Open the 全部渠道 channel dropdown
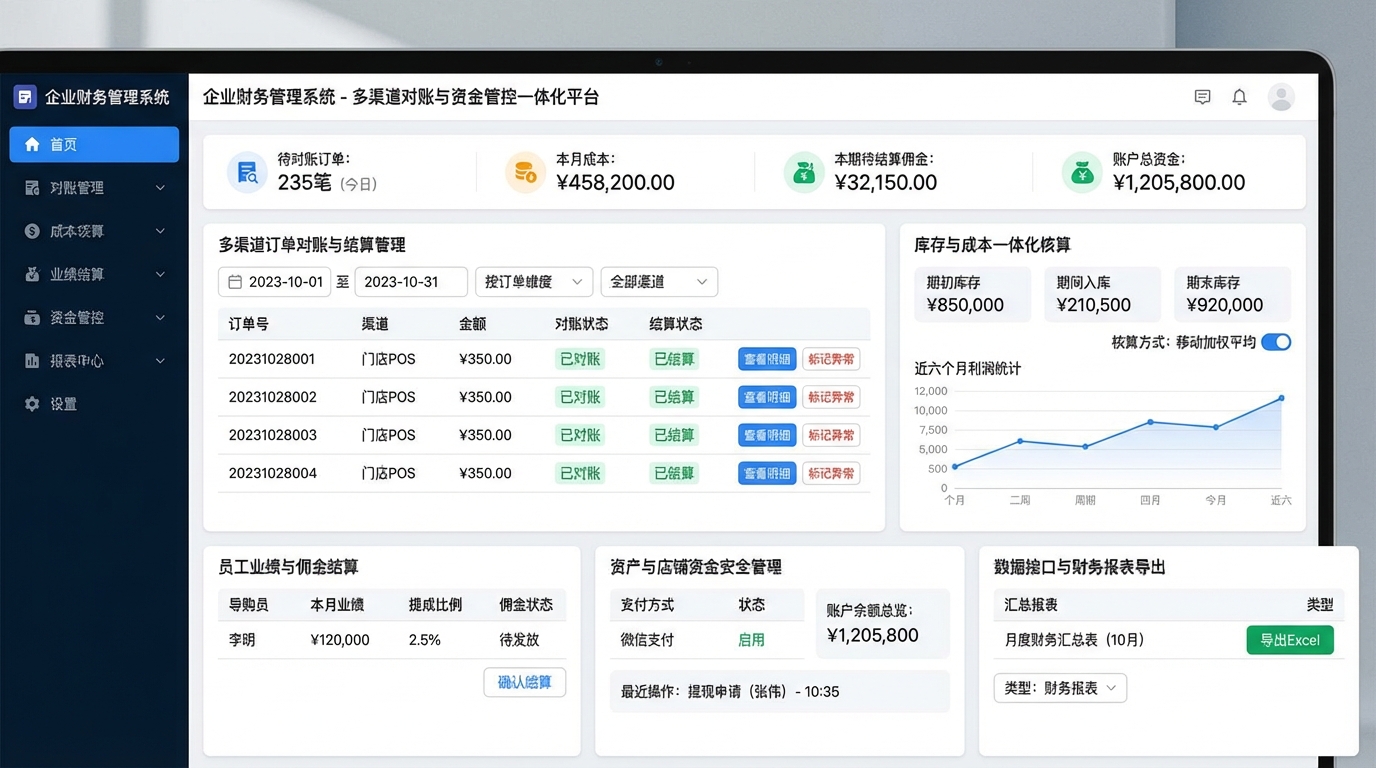Viewport: 1376px width, 768px height. tap(658, 282)
